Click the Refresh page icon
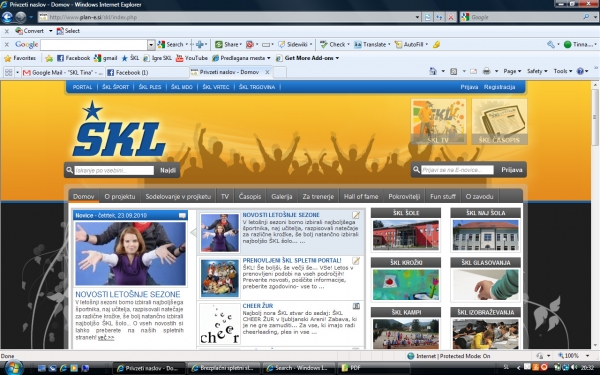600x375 pixels. (427, 17)
